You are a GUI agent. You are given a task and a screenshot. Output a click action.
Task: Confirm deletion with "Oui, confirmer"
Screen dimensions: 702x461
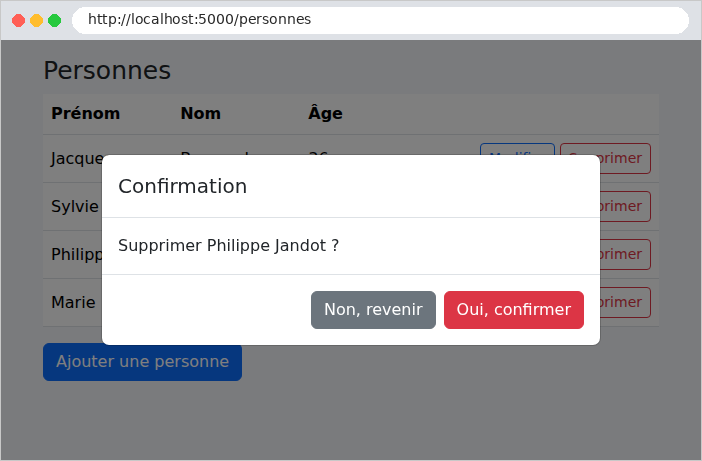[x=514, y=310]
